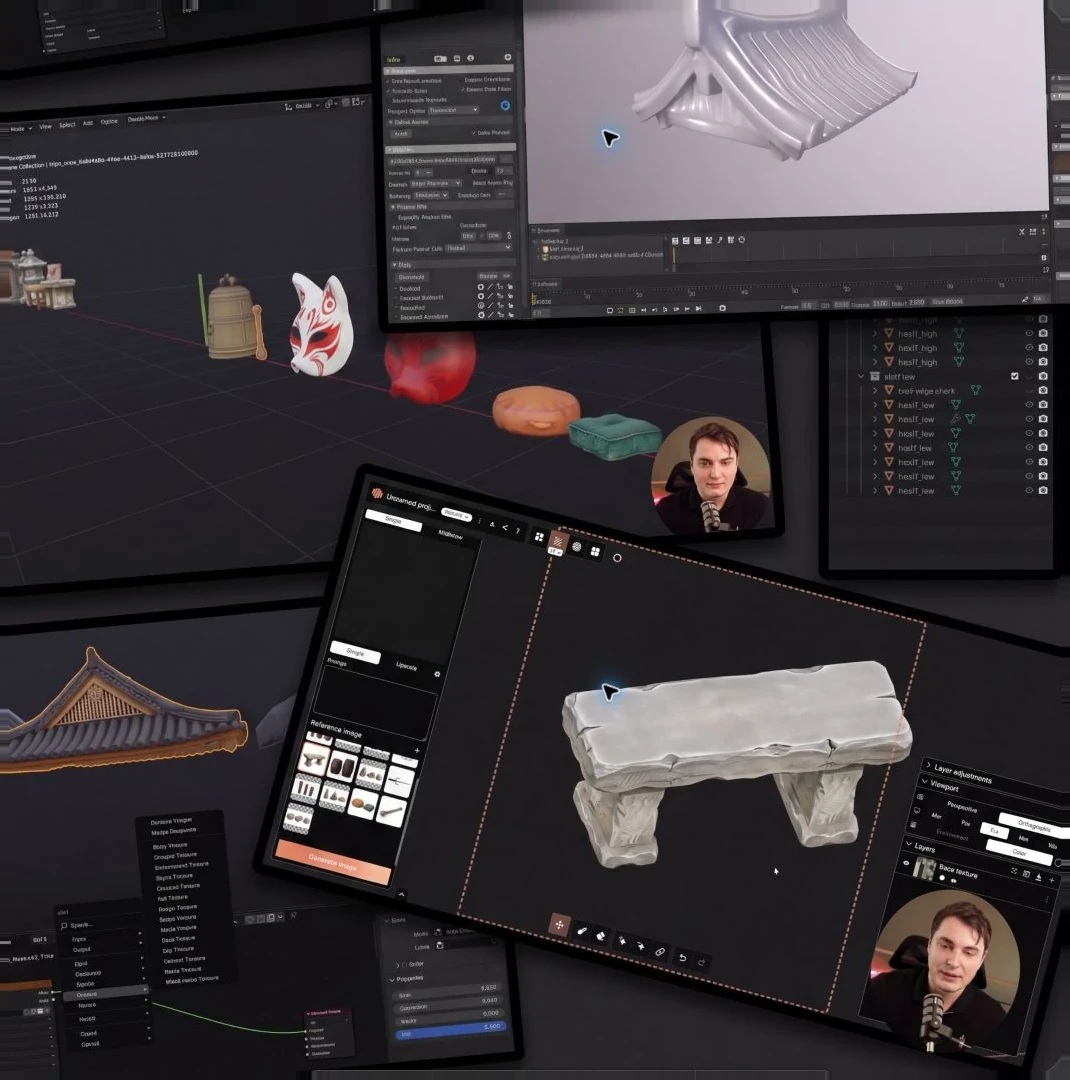
Task: Open the Pasepert Option dropdown
Action: 453,110
